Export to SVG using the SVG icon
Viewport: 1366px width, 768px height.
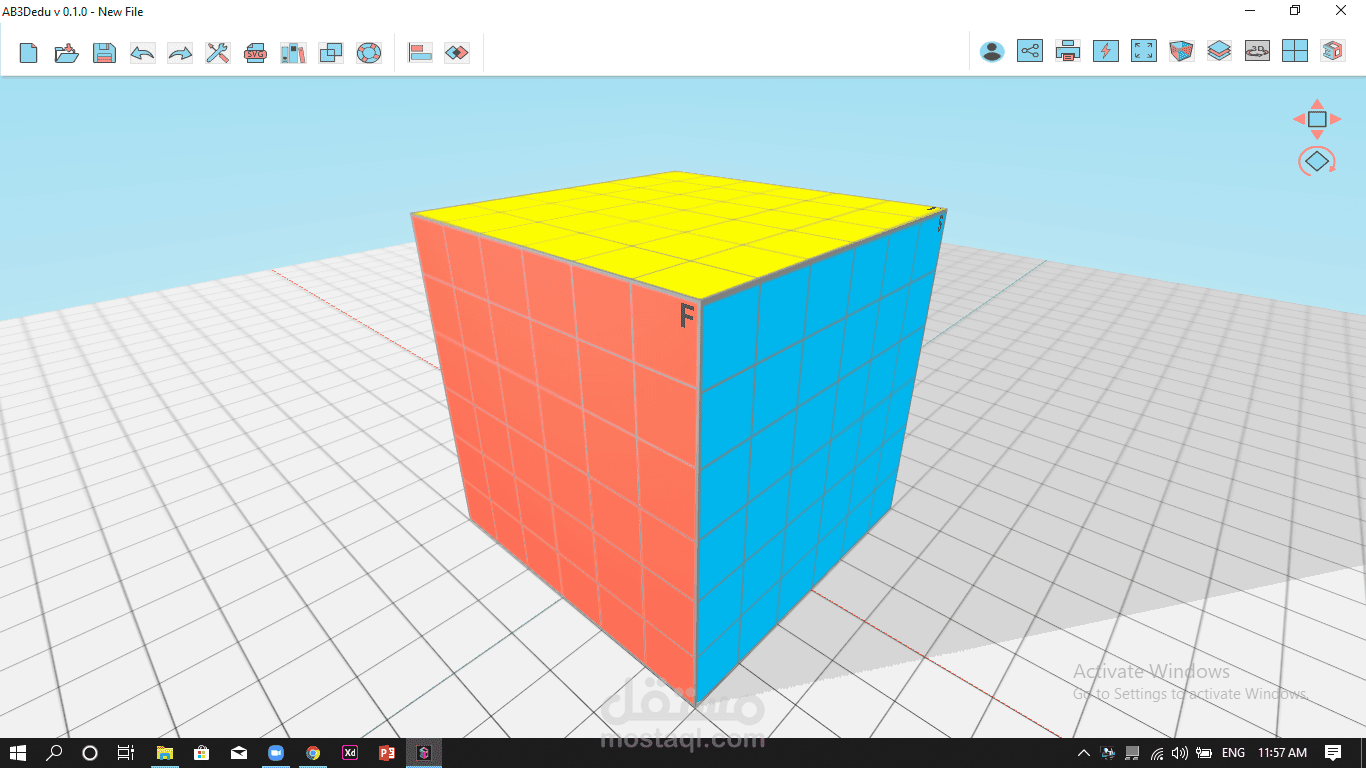click(x=255, y=53)
